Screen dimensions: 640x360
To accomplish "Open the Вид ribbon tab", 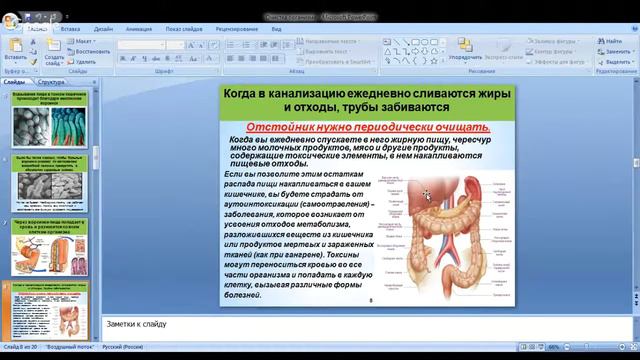I will coord(276,29).
